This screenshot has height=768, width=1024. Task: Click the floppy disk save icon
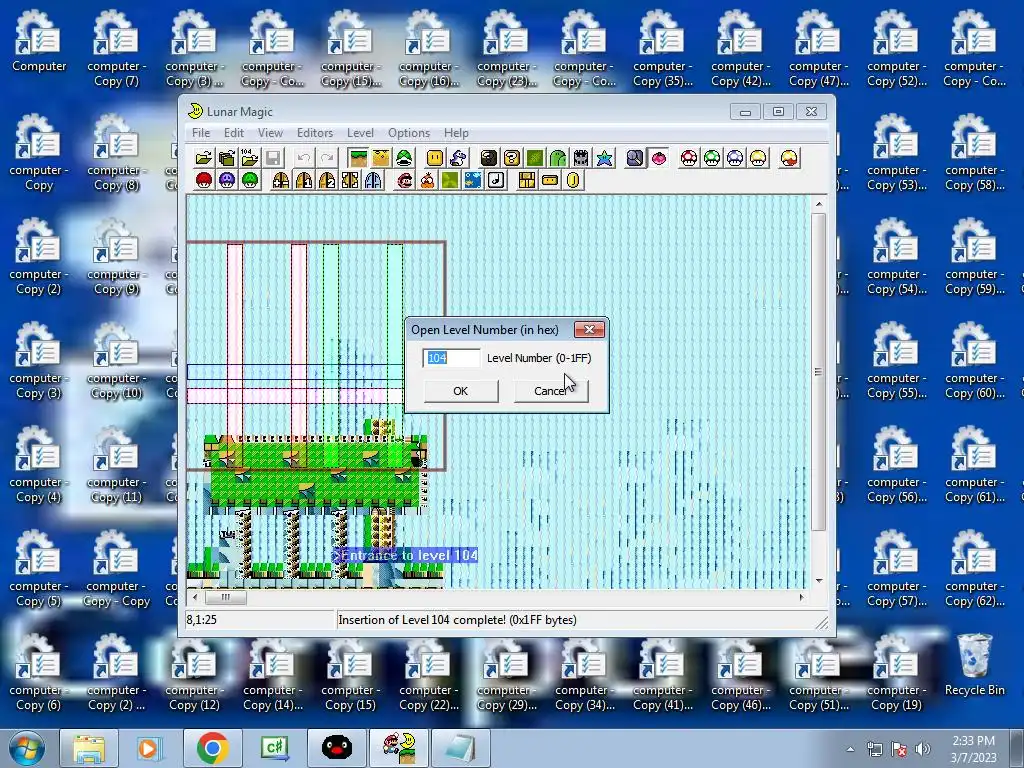(273, 158)
